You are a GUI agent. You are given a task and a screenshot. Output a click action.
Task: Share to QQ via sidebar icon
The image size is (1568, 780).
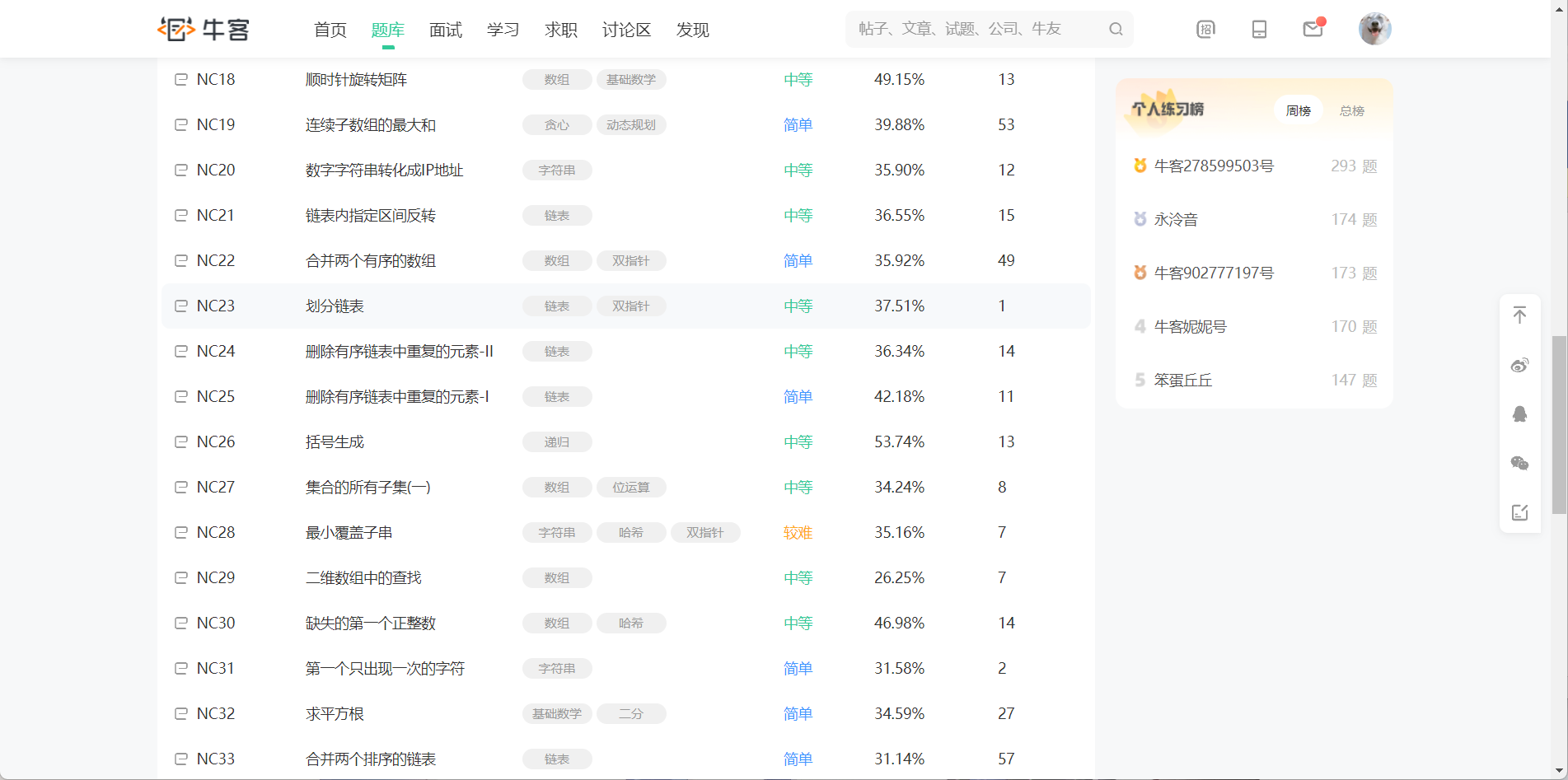(1519, 413)
